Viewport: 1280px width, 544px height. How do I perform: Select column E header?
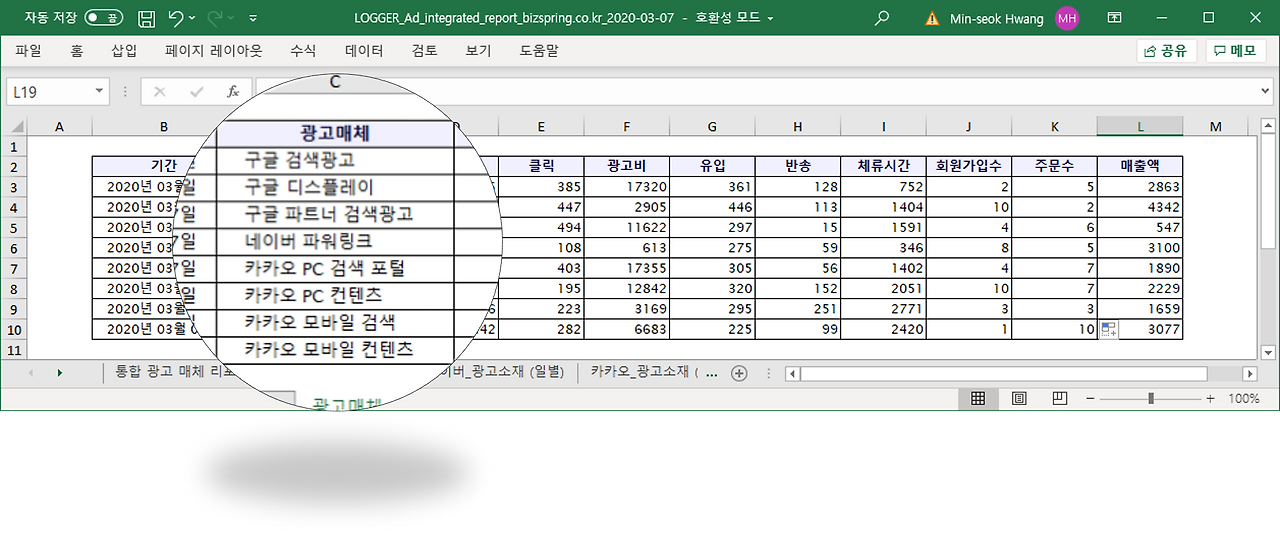(541, 126)
